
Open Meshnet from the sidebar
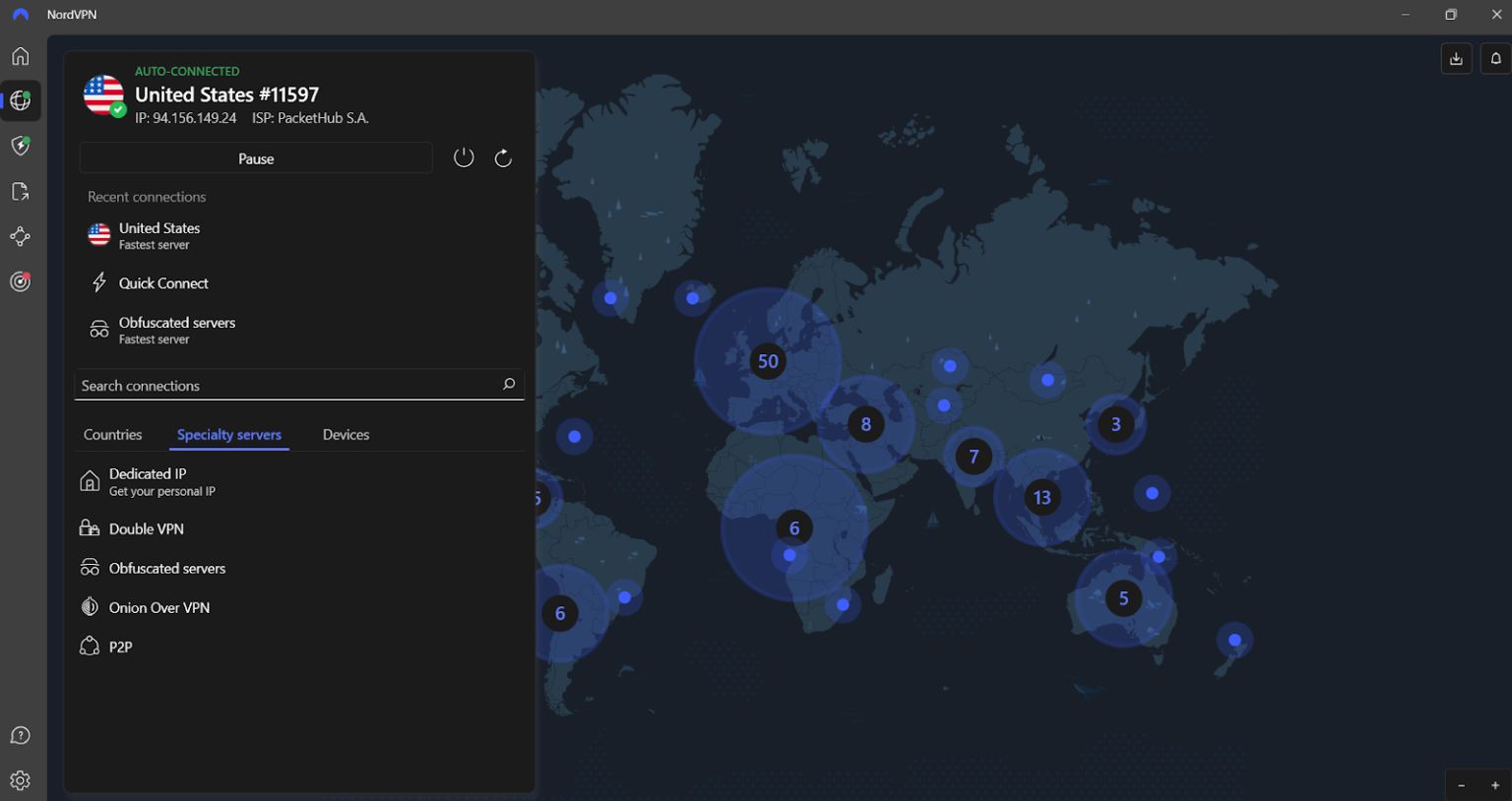[20, 236]
